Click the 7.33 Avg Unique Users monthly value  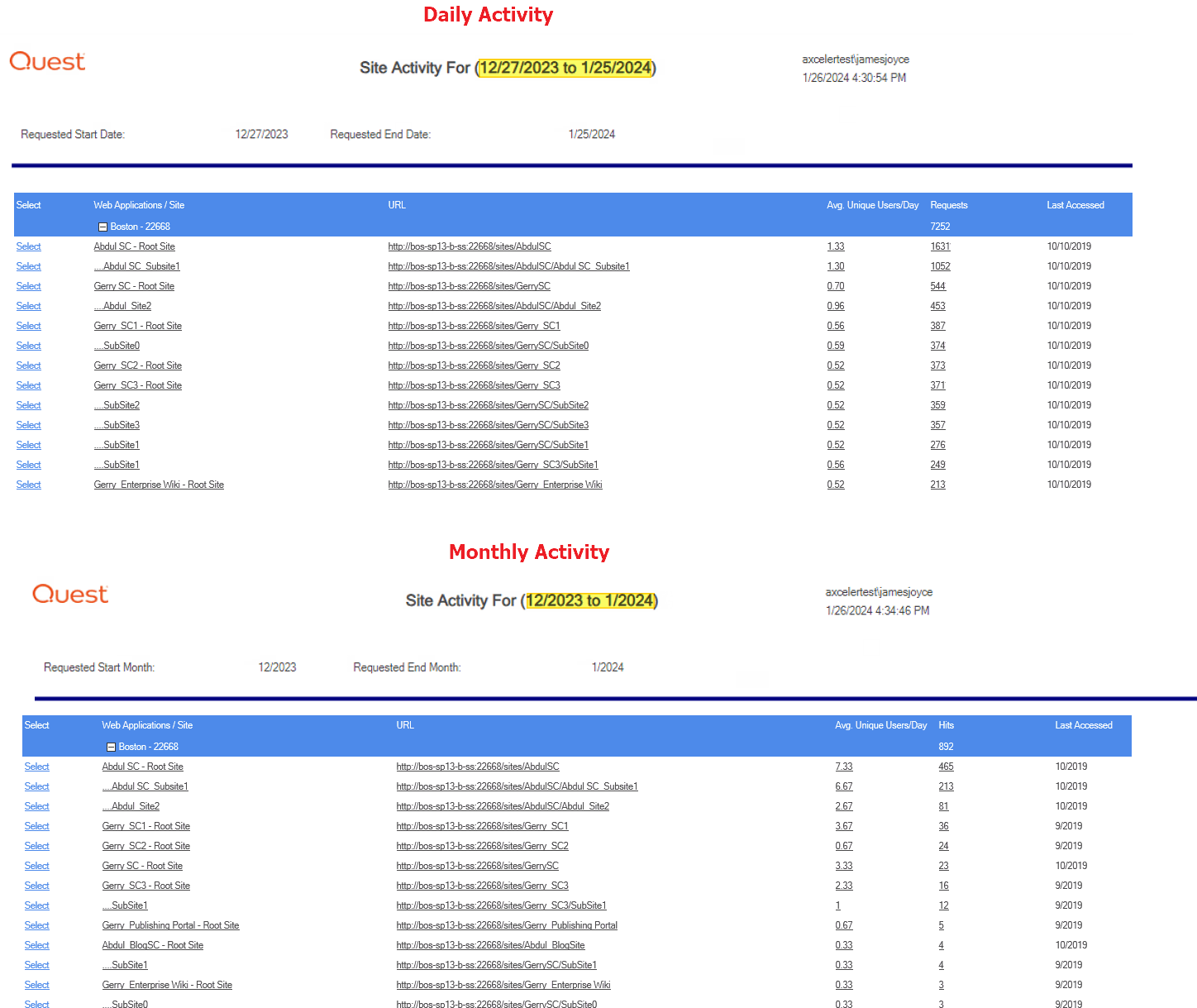(843, 766)
